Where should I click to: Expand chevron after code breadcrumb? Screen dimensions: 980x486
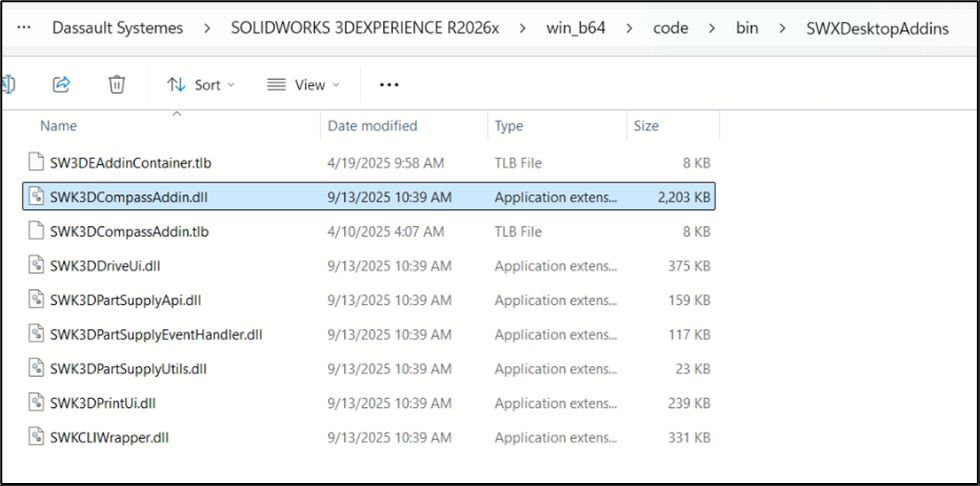712,28
